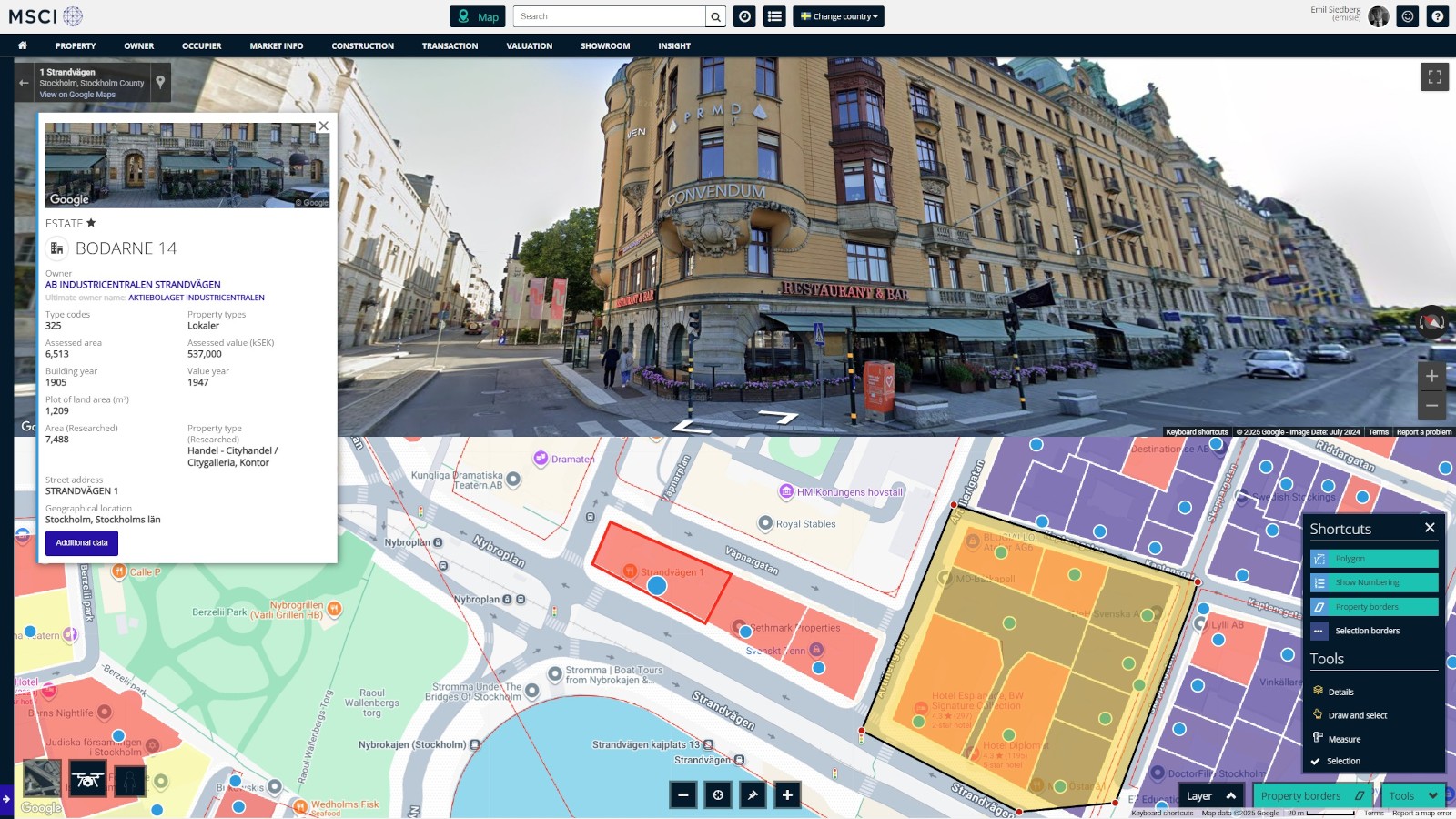Click the pin marker map control

pos(753,795)
